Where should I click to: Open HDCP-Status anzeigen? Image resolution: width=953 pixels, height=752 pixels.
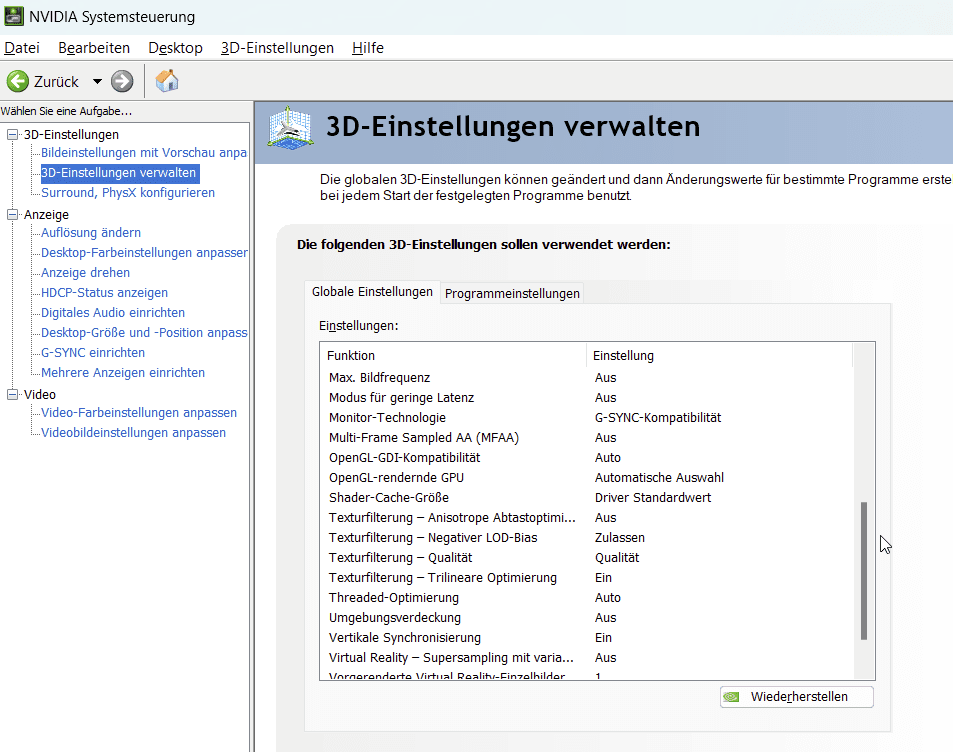[104, 293]
